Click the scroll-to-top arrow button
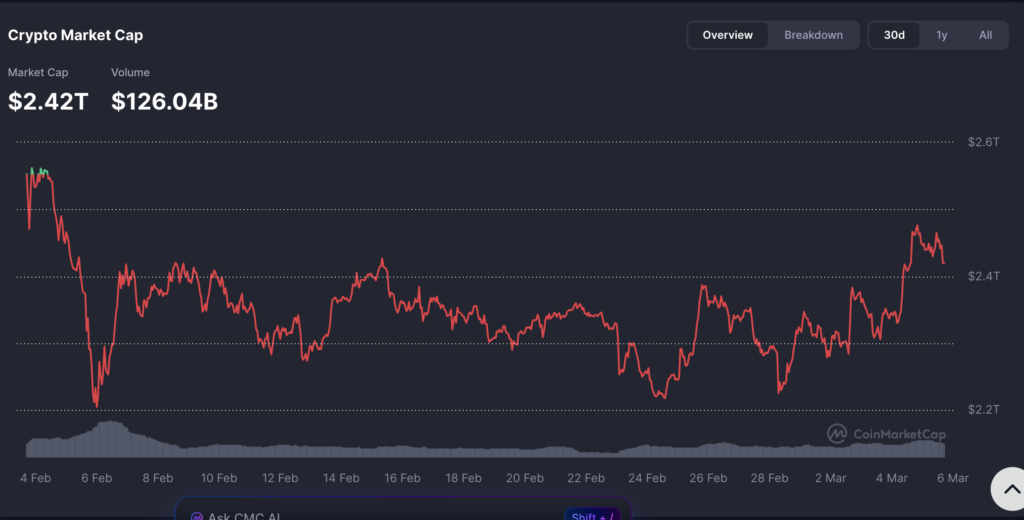This screenshot has width=1024, height=520. (1007, 488)
